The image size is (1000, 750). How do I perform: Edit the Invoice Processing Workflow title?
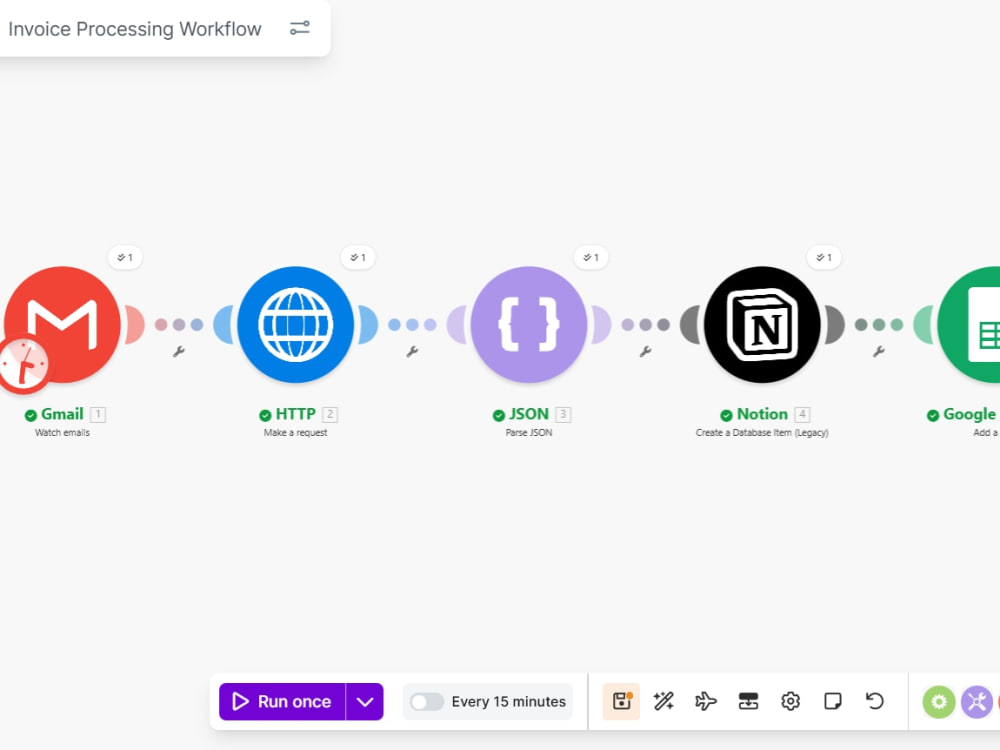click(x=135, y=29)
